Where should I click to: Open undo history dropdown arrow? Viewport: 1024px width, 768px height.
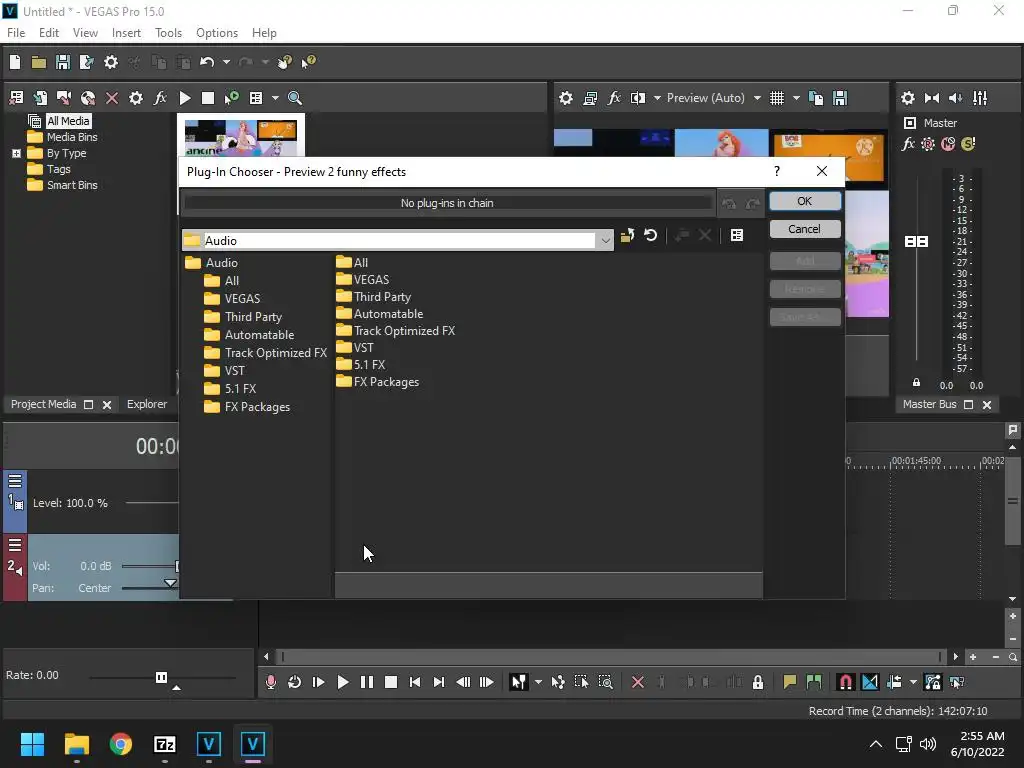click(x=226, y=62)
